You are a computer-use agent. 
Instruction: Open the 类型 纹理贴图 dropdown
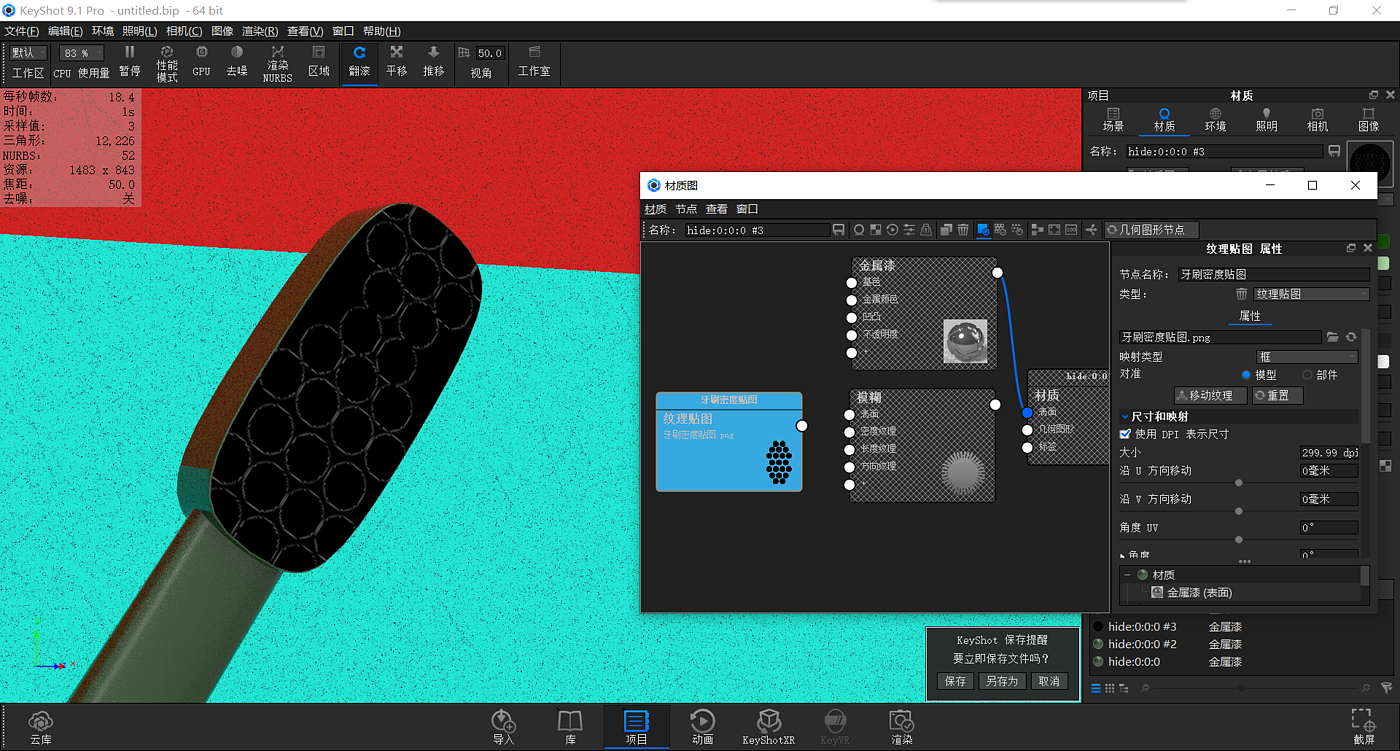pyautogui.click(x=1310, y=294)
